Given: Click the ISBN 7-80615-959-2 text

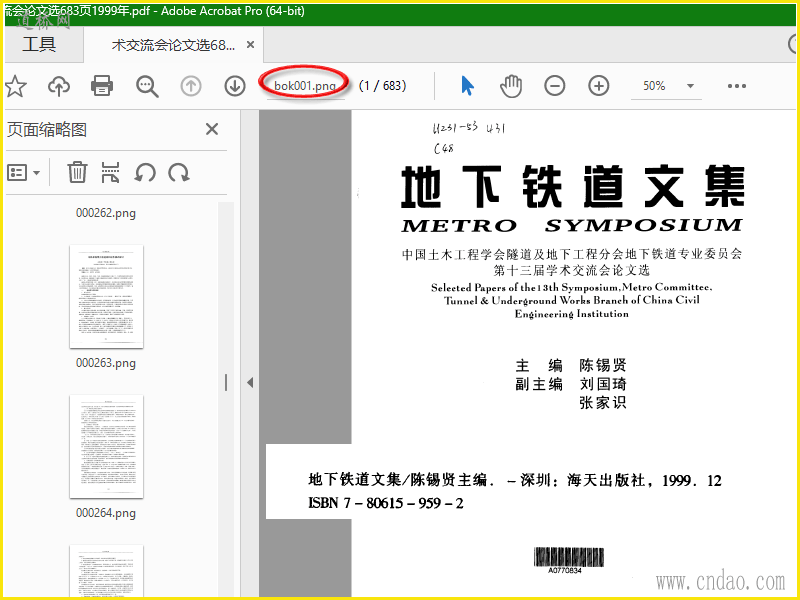Looking at the screenshot, I should click(386, 504).
